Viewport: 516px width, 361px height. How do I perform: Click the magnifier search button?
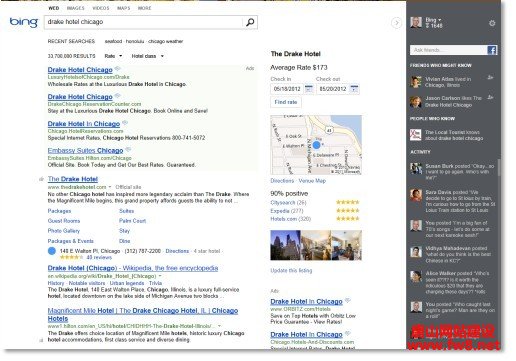tap(250, 22)
